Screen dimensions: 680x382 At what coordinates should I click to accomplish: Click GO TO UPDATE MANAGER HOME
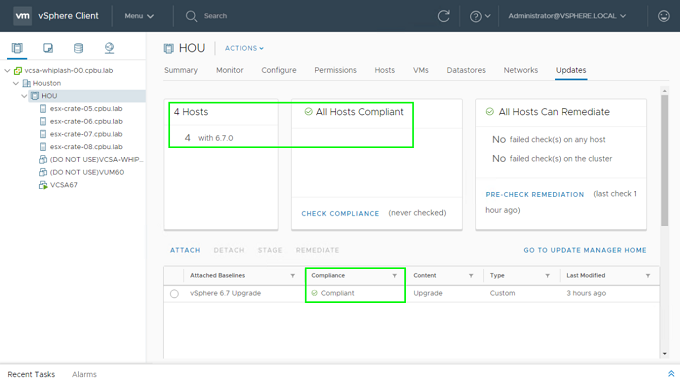pos(585,250)
